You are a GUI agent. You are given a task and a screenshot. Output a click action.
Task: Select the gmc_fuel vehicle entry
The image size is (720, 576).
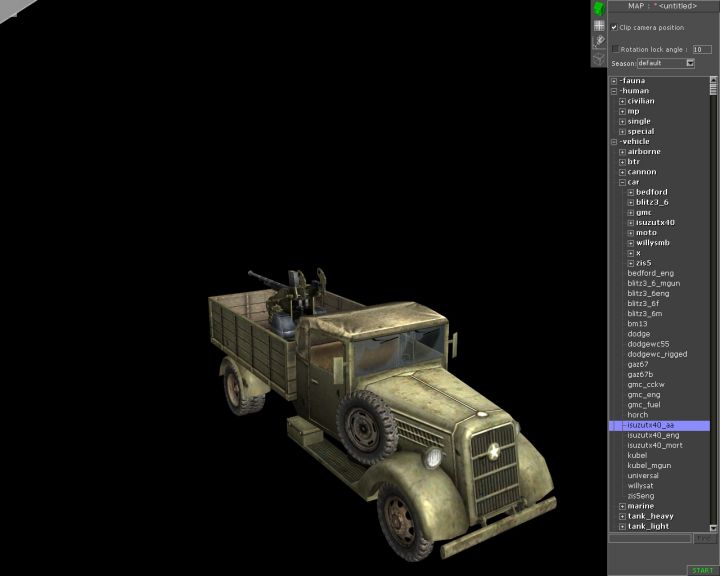coord(644,404)
